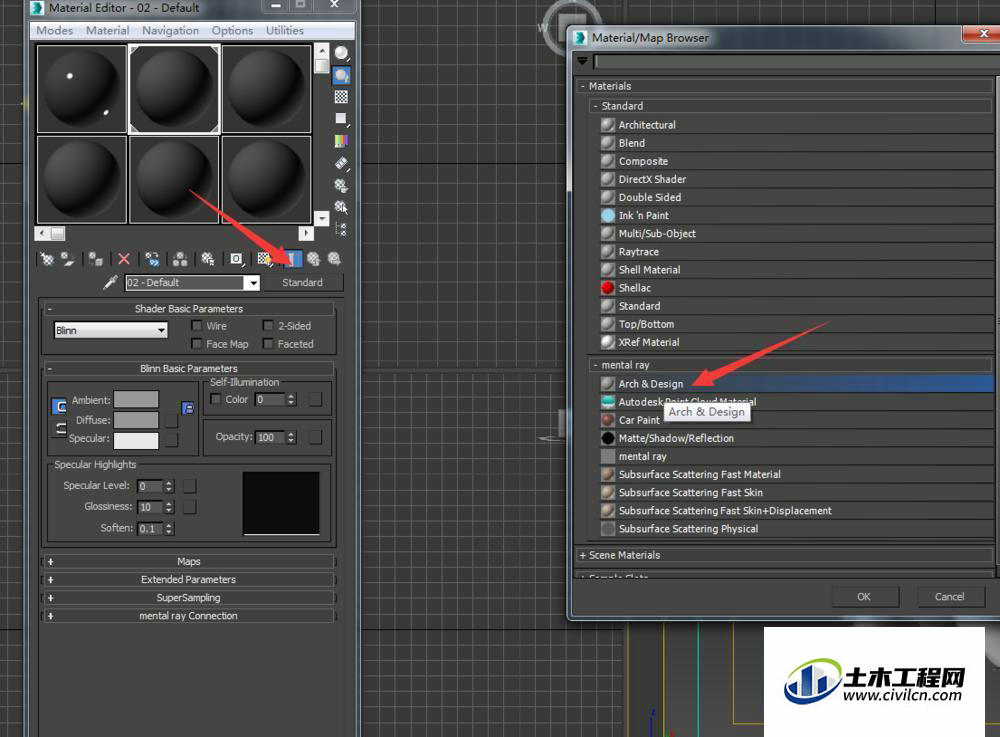Expand the SuperSampling rollout
Screen dimensions: 1000x737
click(189, 598)
